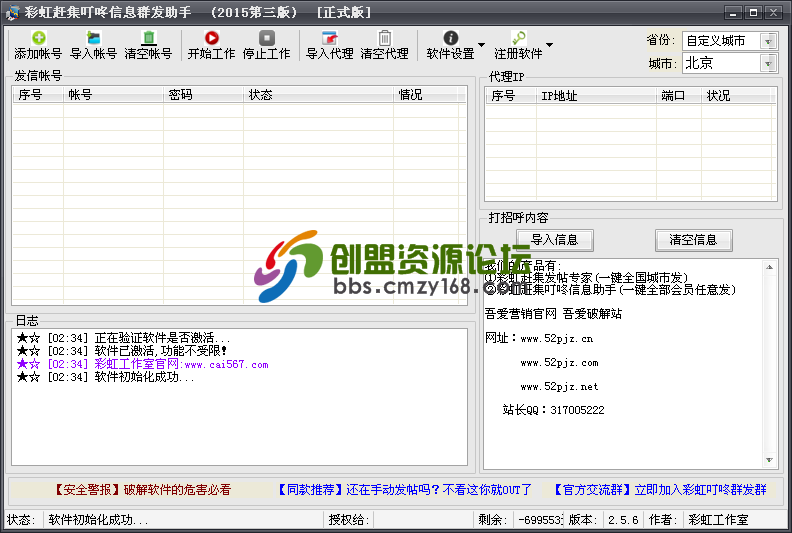792x533 pixels.
Task: Click the 状态 column header in accounts
Action: pos(318,95)
